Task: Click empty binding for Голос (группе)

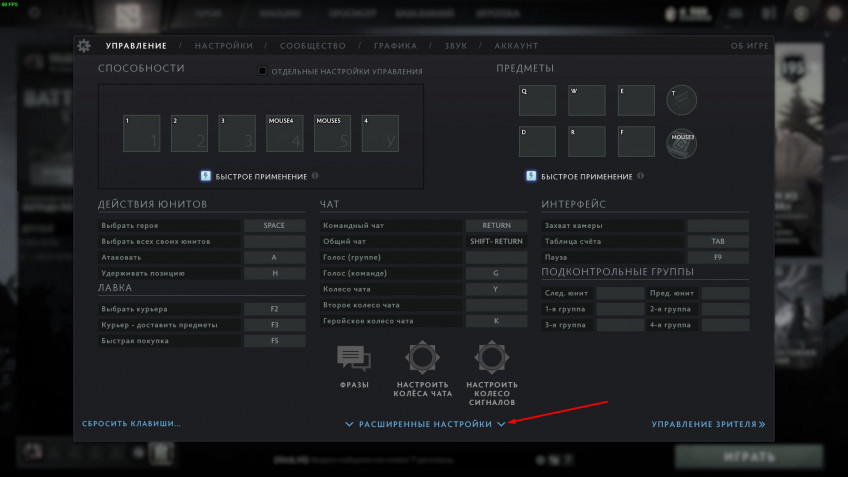Action: [496, 257]
